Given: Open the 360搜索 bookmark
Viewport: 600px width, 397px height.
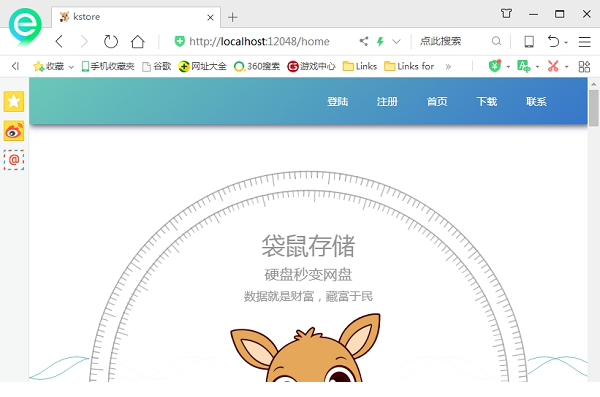Looking at the screenshot, I should pos(257,66).
